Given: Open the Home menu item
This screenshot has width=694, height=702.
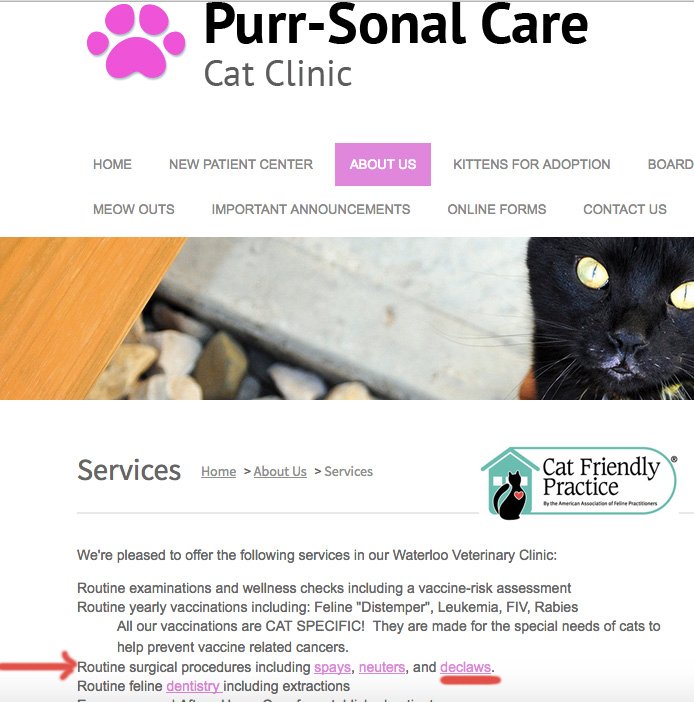Looking at the screenshot, I should (x=112, y=164).
